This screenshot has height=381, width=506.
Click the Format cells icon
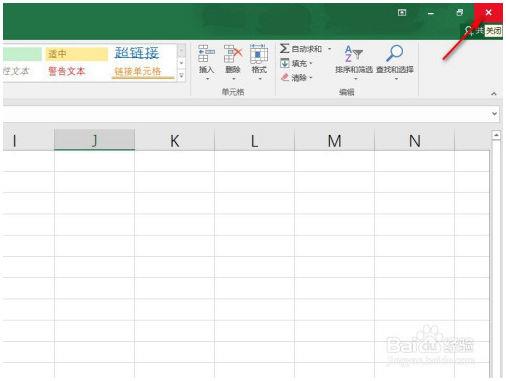[259, 53]
